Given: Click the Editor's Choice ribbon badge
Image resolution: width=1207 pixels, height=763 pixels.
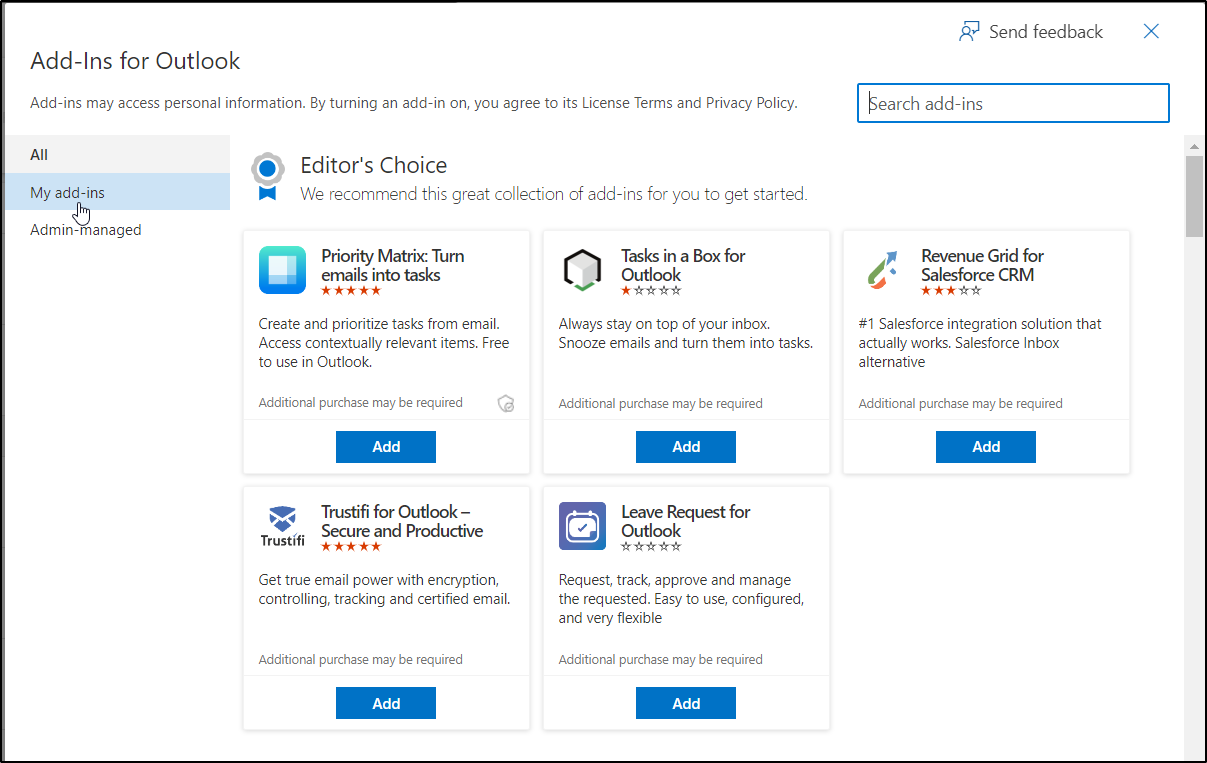Looking at the screenshot, I should [267, 175].
